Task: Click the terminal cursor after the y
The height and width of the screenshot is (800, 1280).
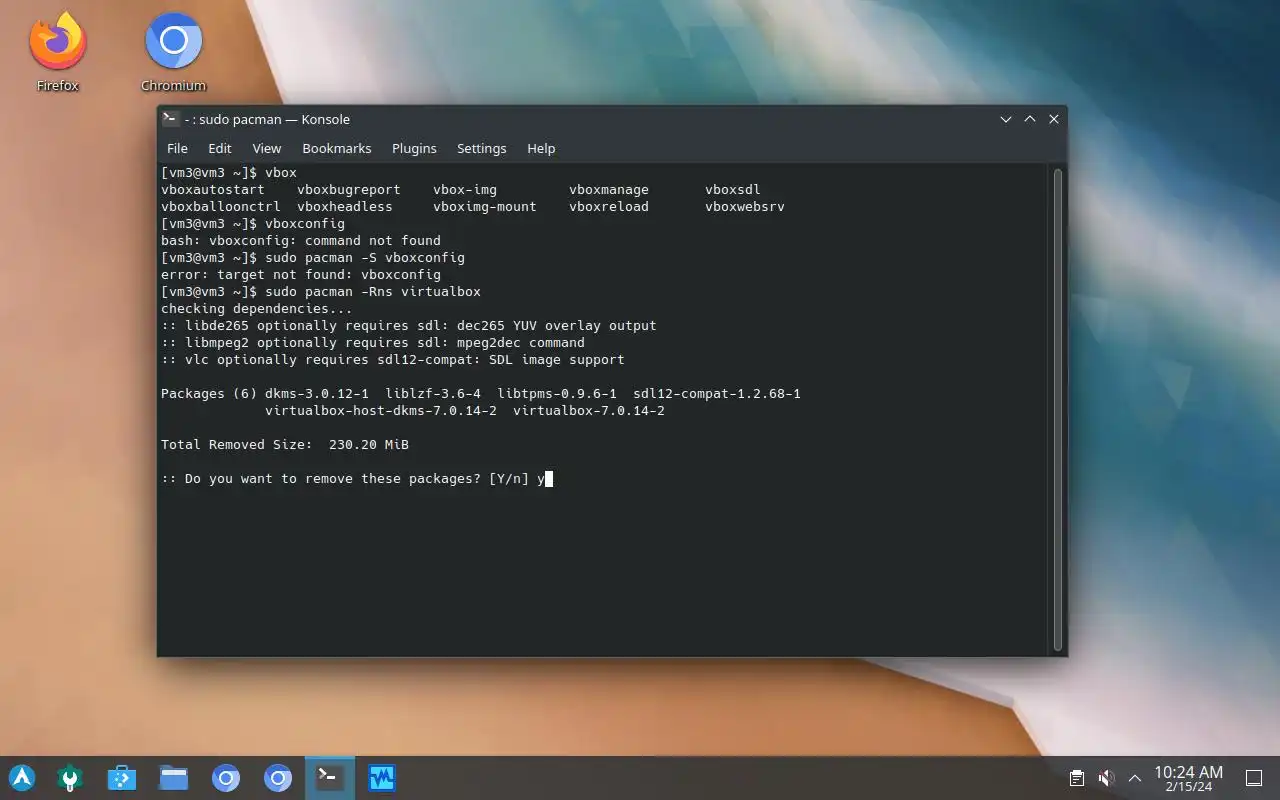Action: [x=549, y=479]
